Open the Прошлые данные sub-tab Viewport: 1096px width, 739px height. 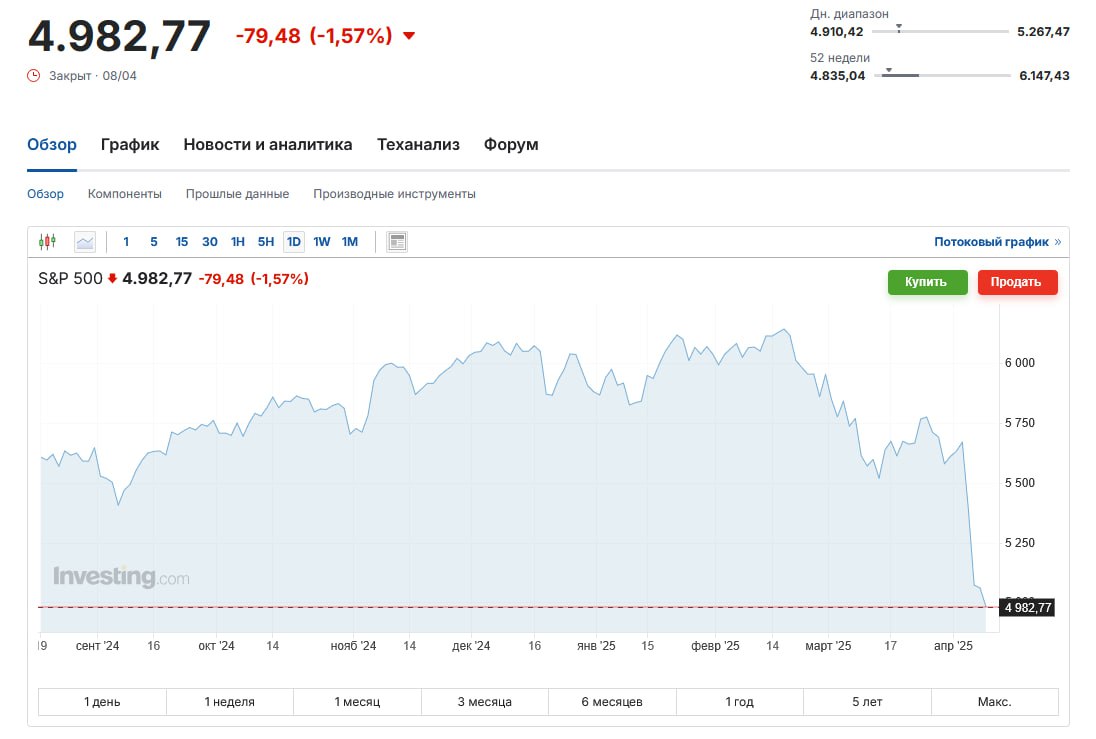click(x=237, y=194)
